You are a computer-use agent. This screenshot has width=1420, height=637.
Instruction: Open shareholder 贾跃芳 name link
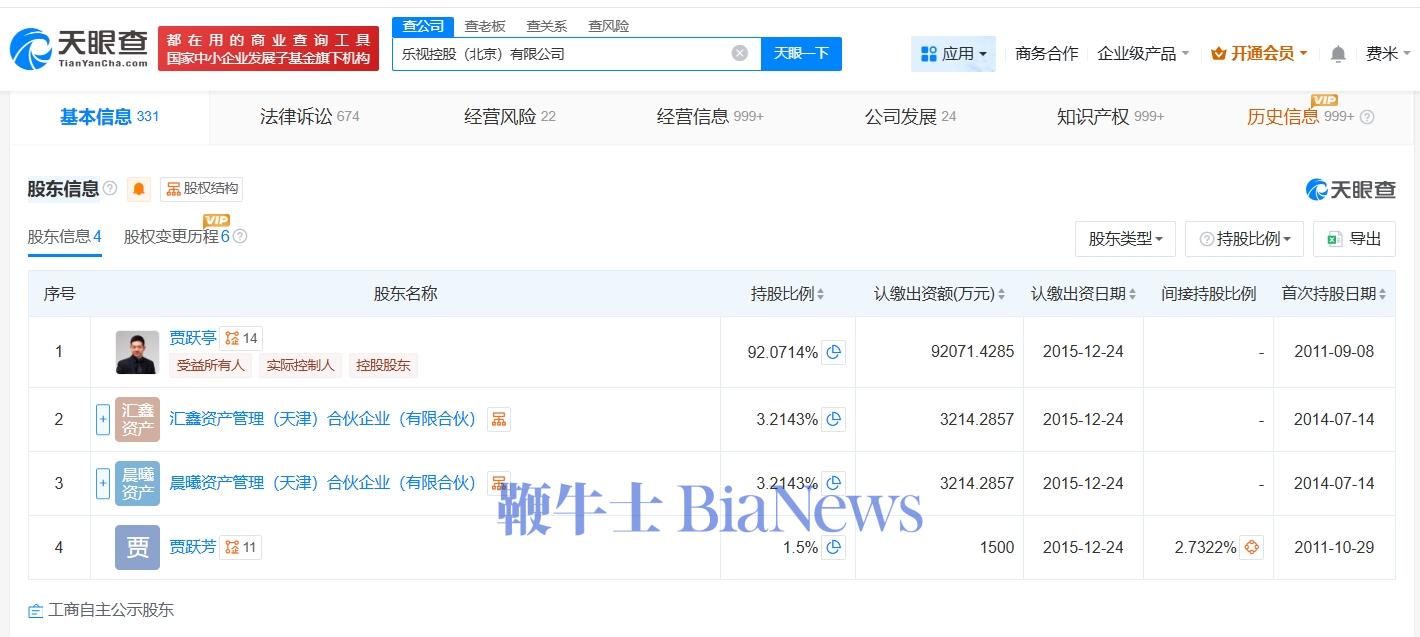coord(193,547)
